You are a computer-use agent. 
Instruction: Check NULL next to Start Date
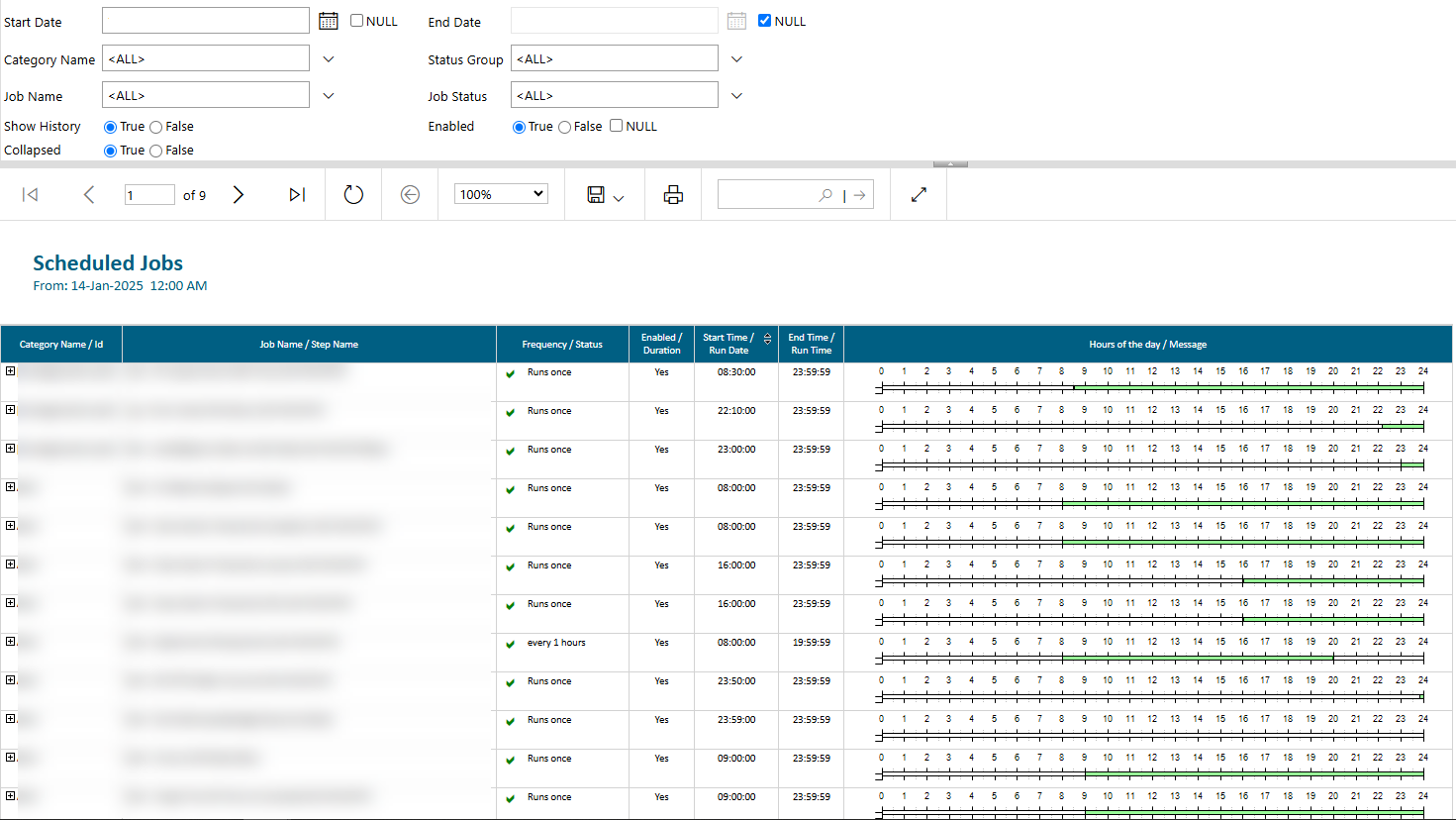click(x=356, y=20)
